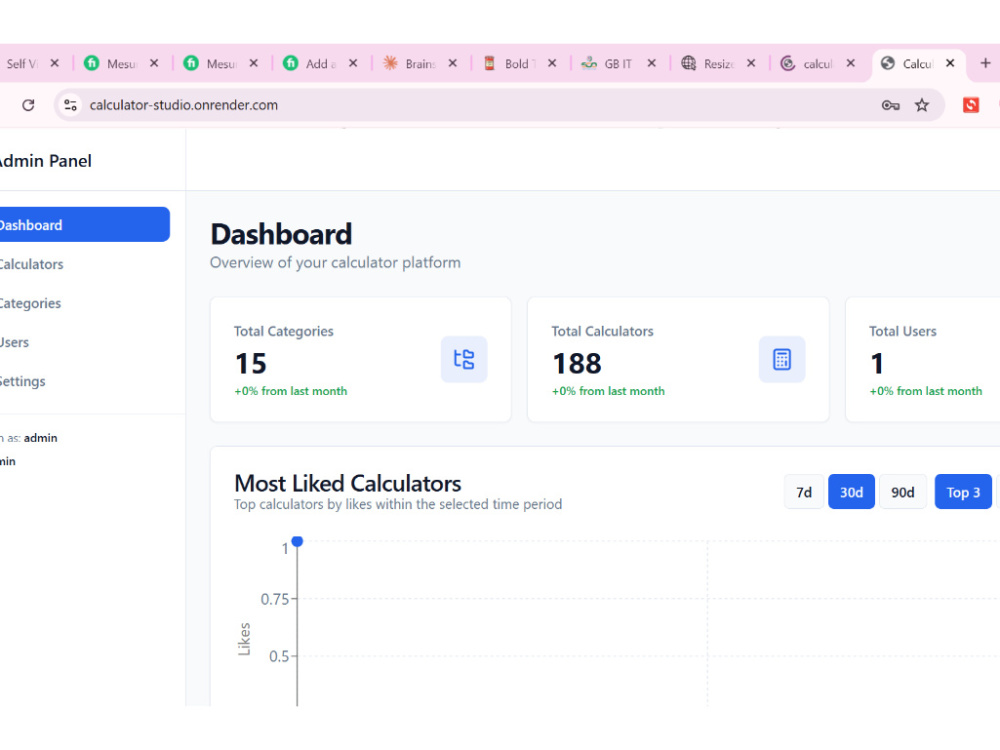
Task: Select the 30d time period
Action: coord(851,492)
